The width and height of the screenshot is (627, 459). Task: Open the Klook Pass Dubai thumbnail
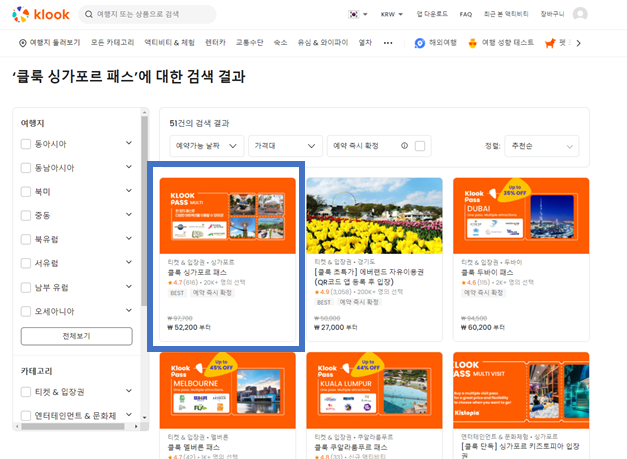(521, 216)
